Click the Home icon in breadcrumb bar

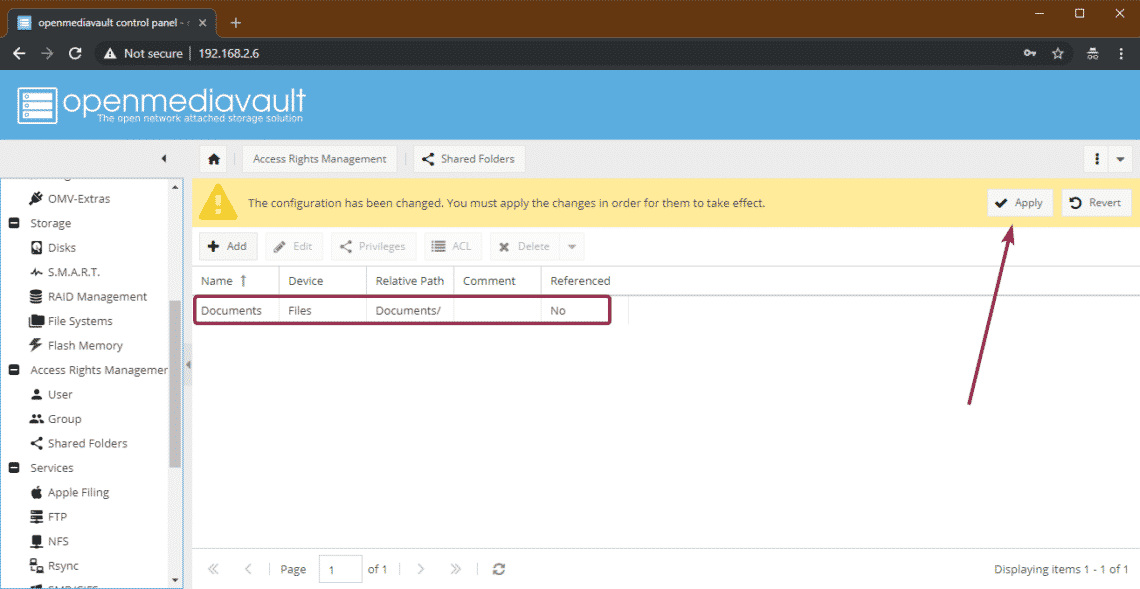tap(212, 159)
